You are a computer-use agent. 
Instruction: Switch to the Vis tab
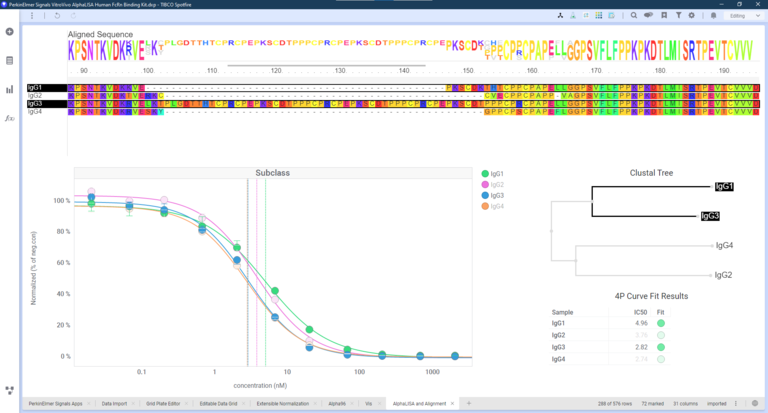coord(368,404)
